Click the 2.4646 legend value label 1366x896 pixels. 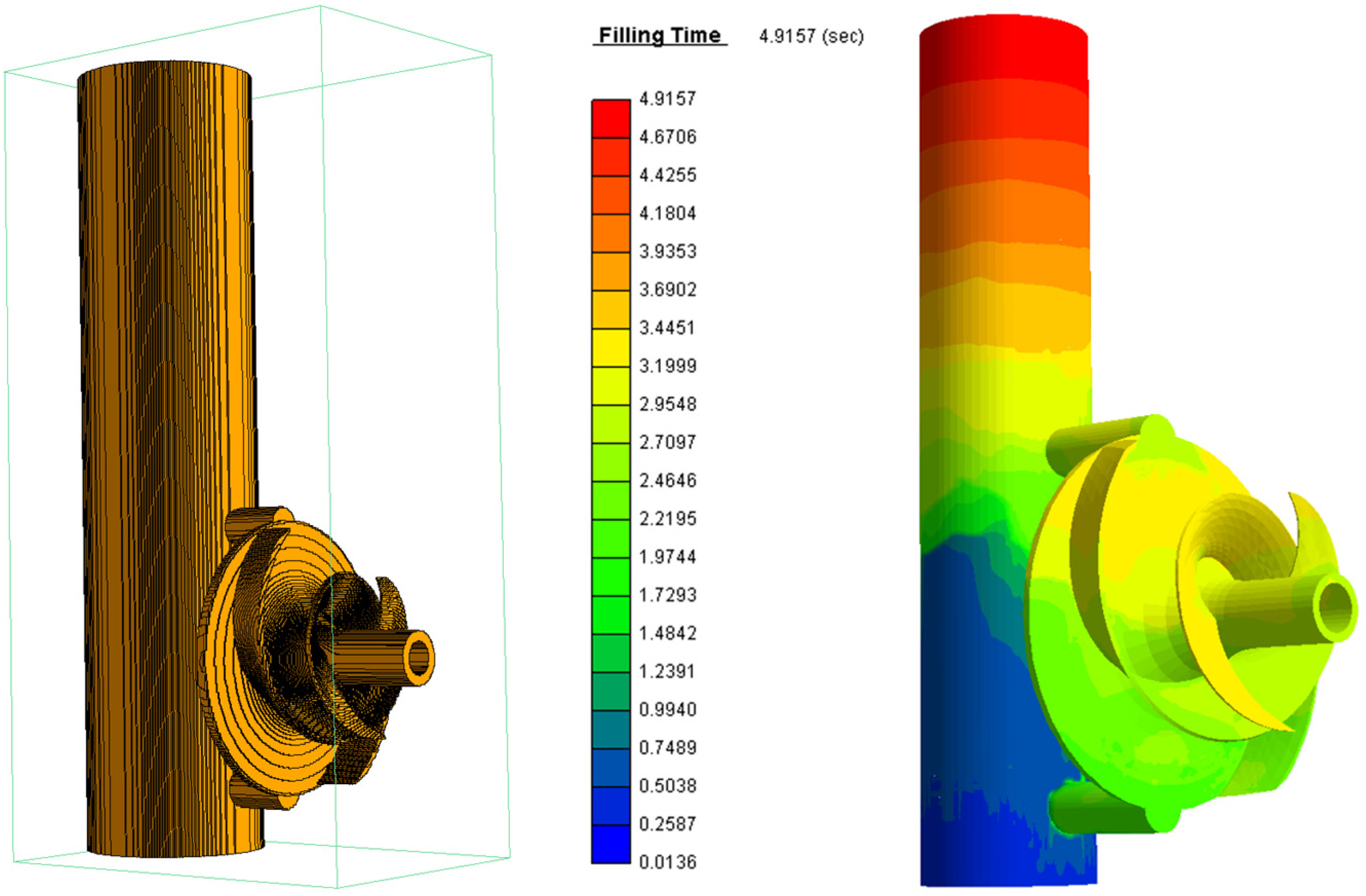click(668, 480)
